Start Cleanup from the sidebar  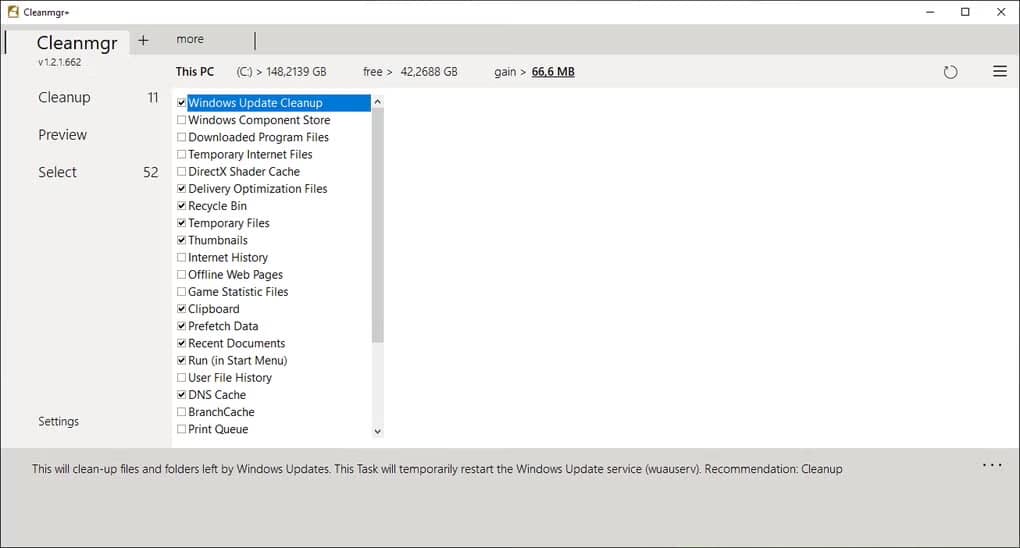[64, 98]
